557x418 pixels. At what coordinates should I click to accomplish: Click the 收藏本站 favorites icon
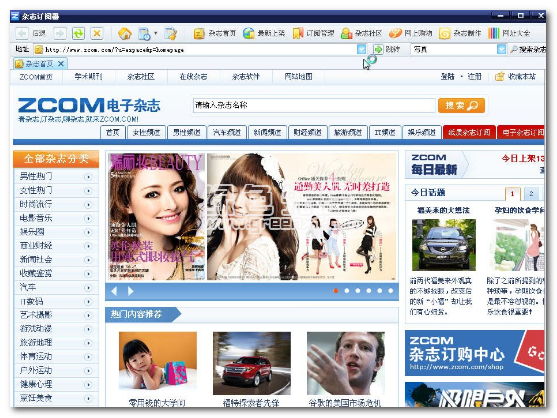point(500,76)
